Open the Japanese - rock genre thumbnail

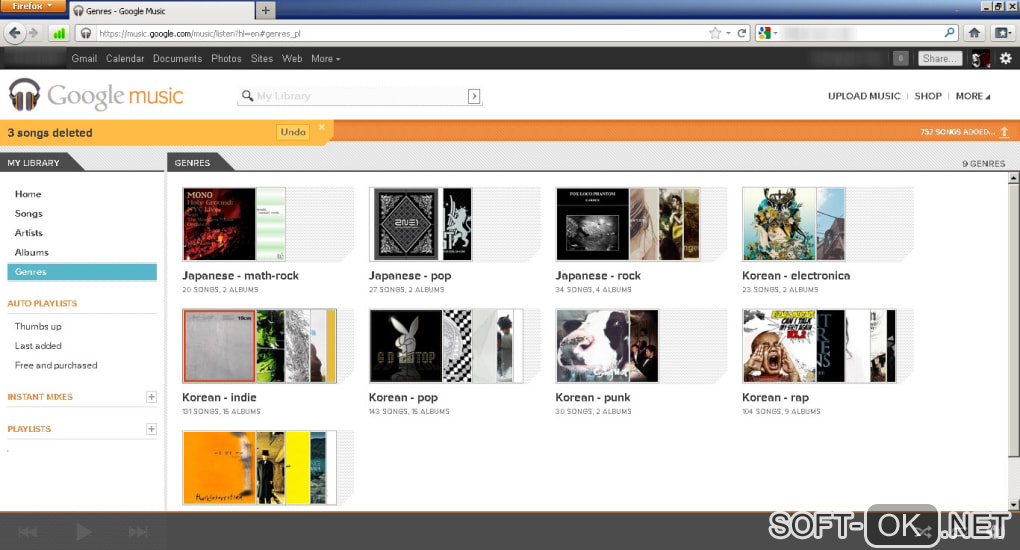628,224
